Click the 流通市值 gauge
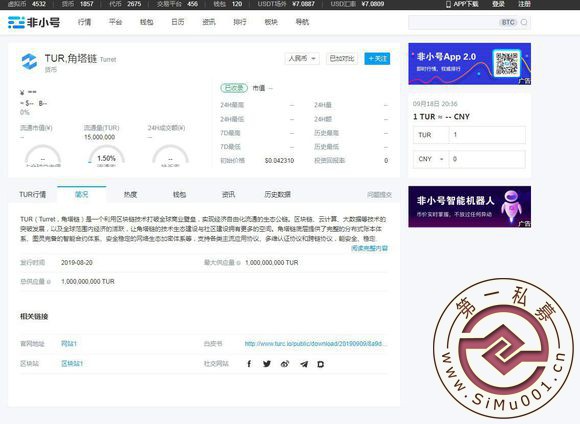580x424 pixels. point(43,156)
